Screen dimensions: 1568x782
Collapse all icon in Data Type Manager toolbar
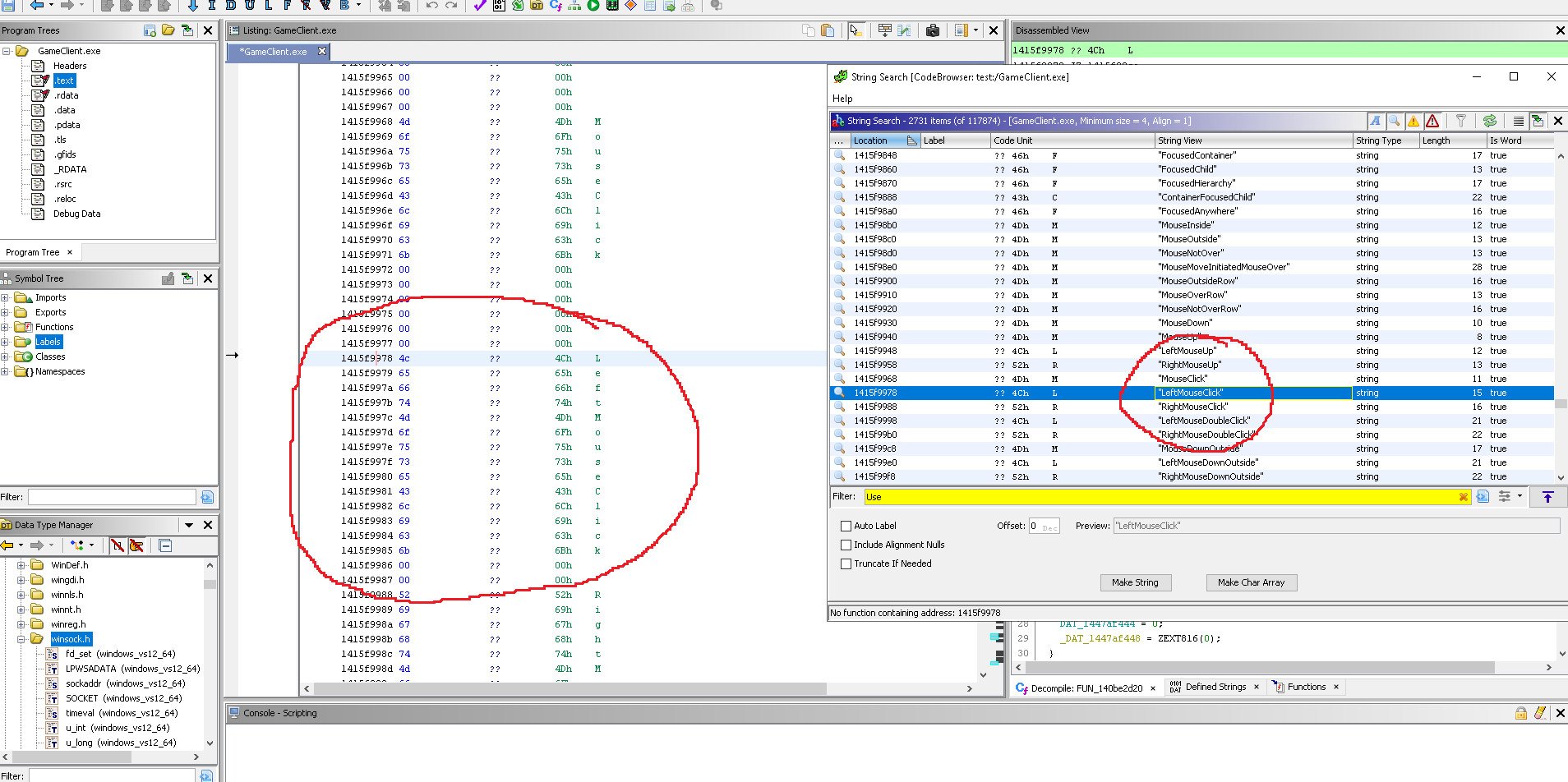165,545
